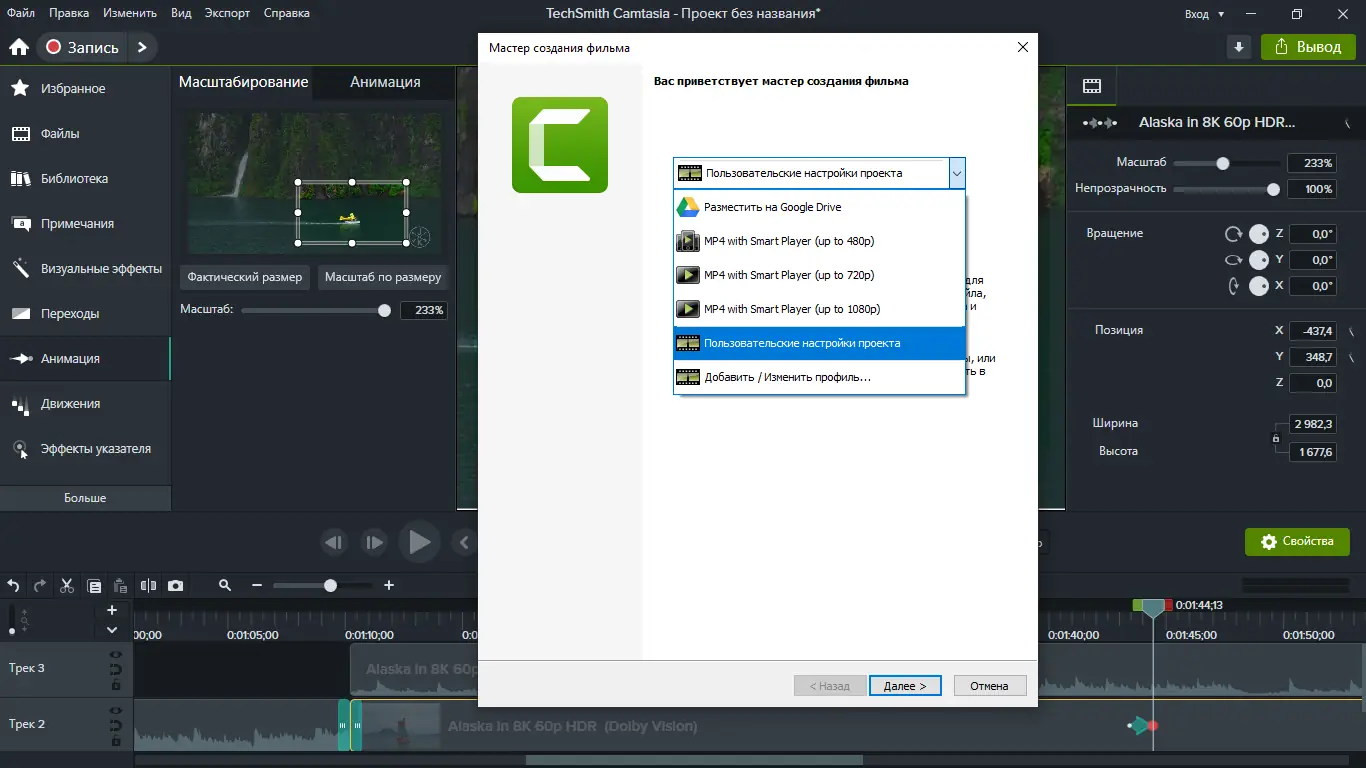Open the Home screen icon
This screenshot has width=1366, height=768.
pos(18,47)
